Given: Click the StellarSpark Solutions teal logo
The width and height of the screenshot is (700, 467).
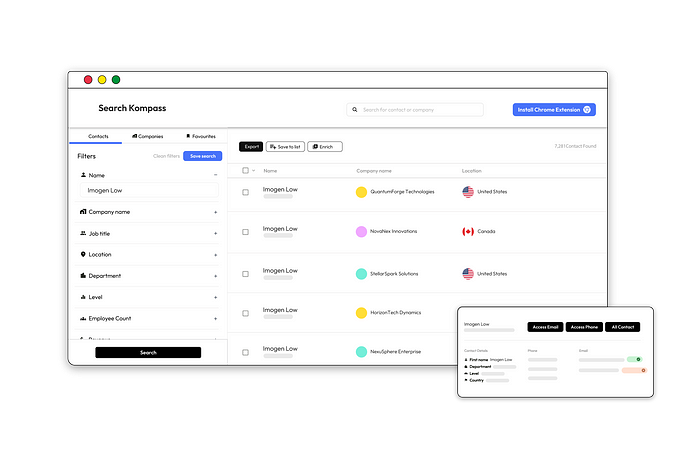Looking at the screenshot, I should point(361,274).
